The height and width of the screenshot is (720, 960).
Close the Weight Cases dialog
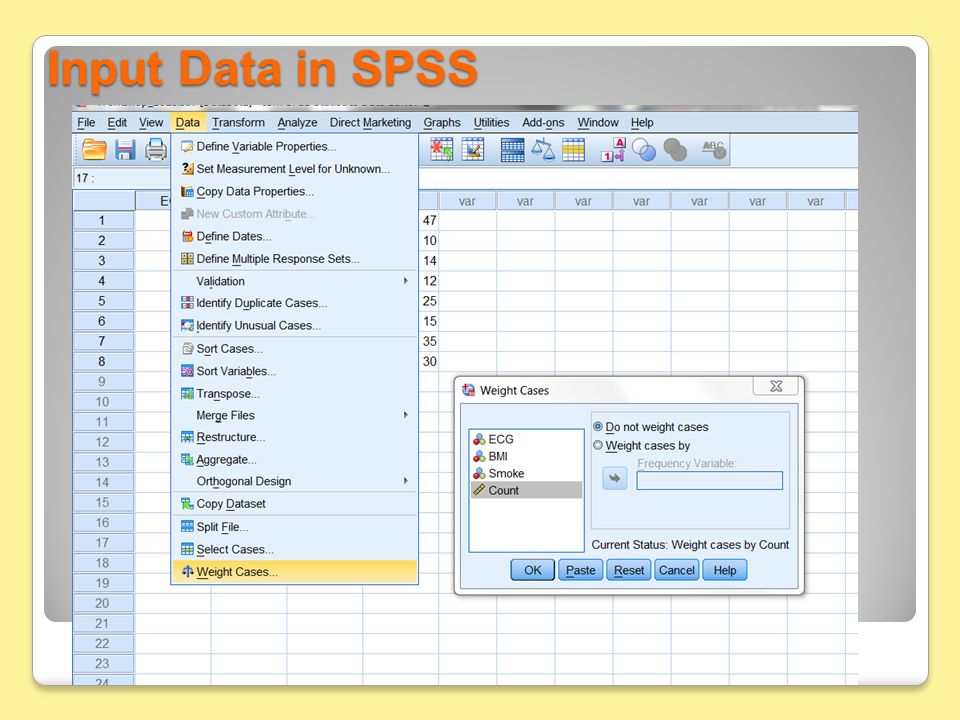pos(776,386)
